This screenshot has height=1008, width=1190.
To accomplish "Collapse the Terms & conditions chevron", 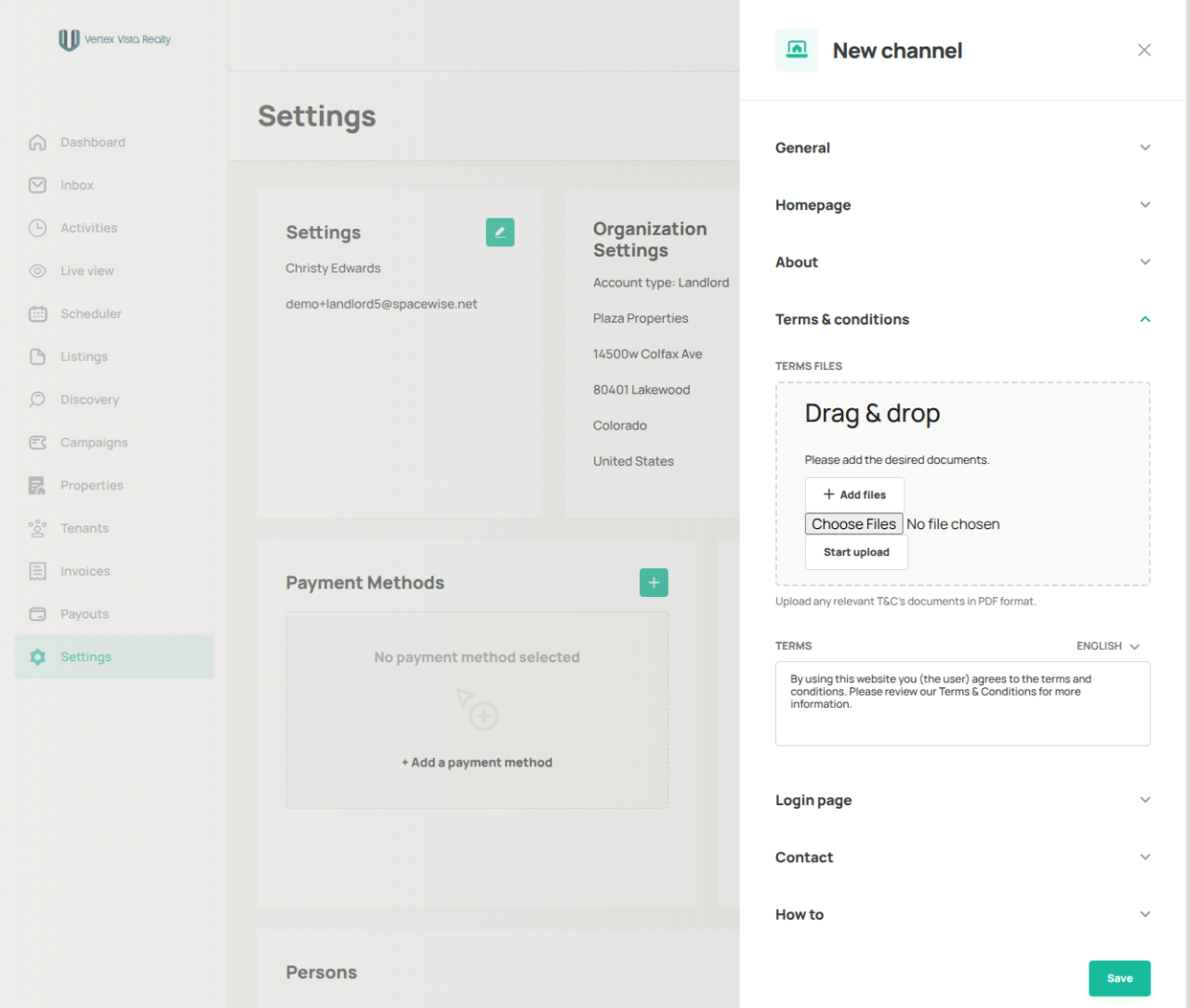I will coord(1145,319).
